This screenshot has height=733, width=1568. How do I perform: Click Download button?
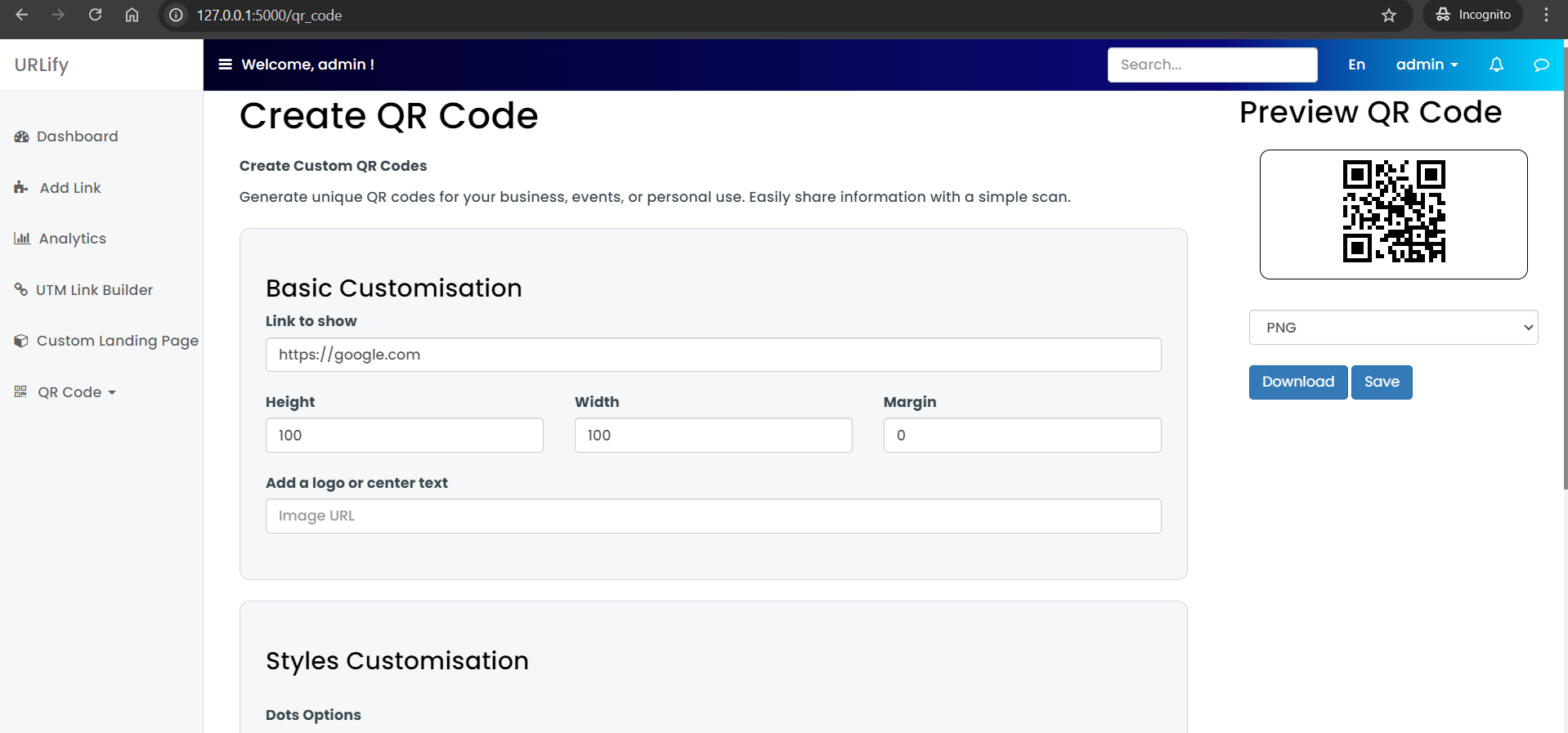(1297, 382)
